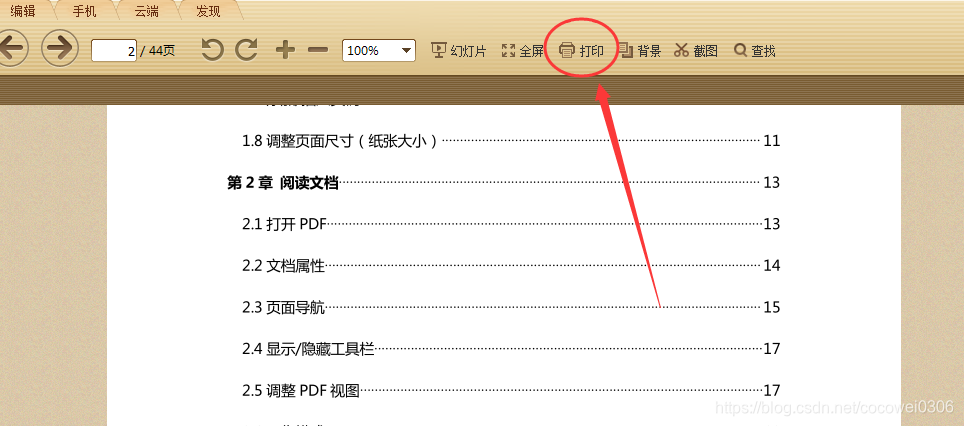
Task: Click page number 15 for 页面导航
Action: coord(772,307)
